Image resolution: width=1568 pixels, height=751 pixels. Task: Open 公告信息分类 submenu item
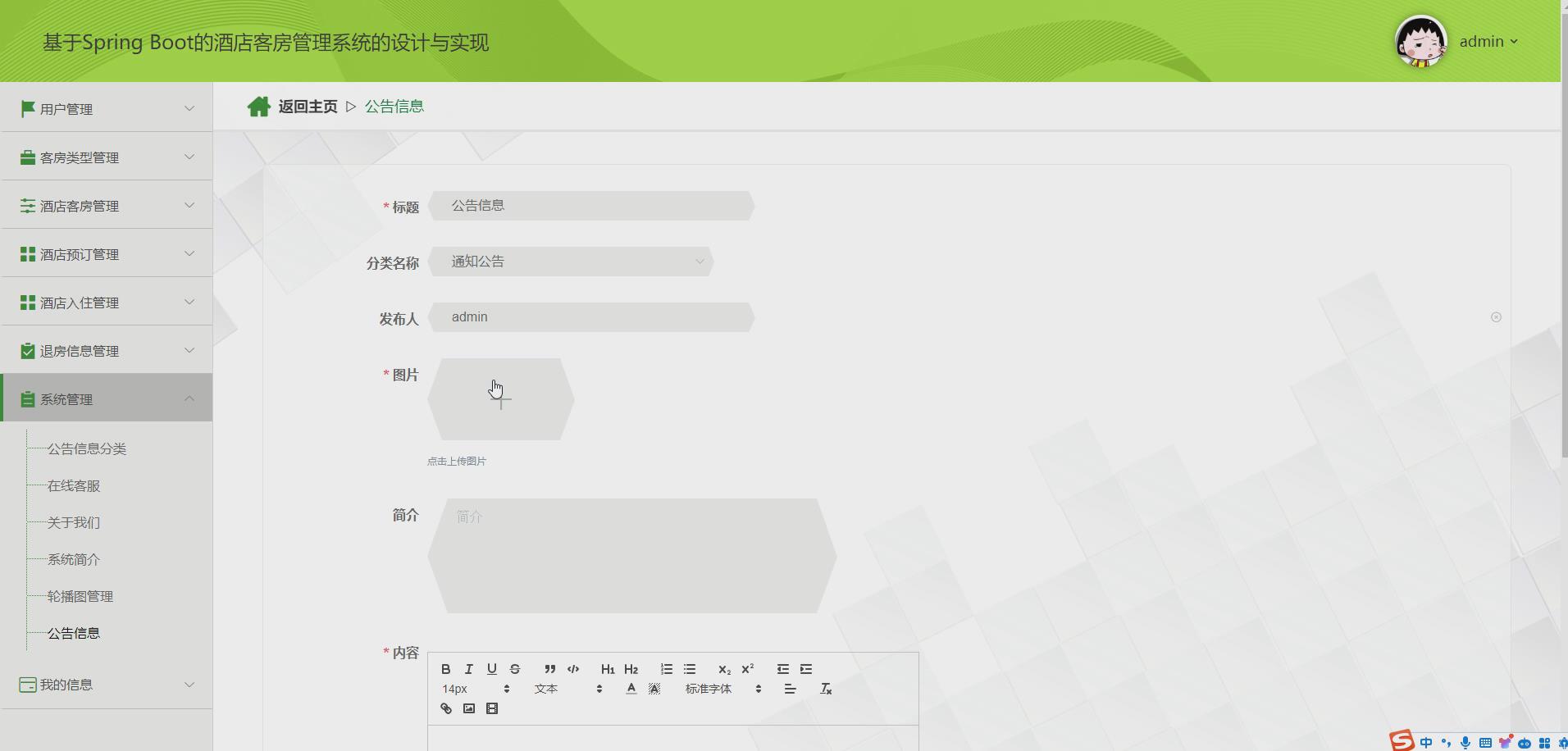(x=87, y=448)
